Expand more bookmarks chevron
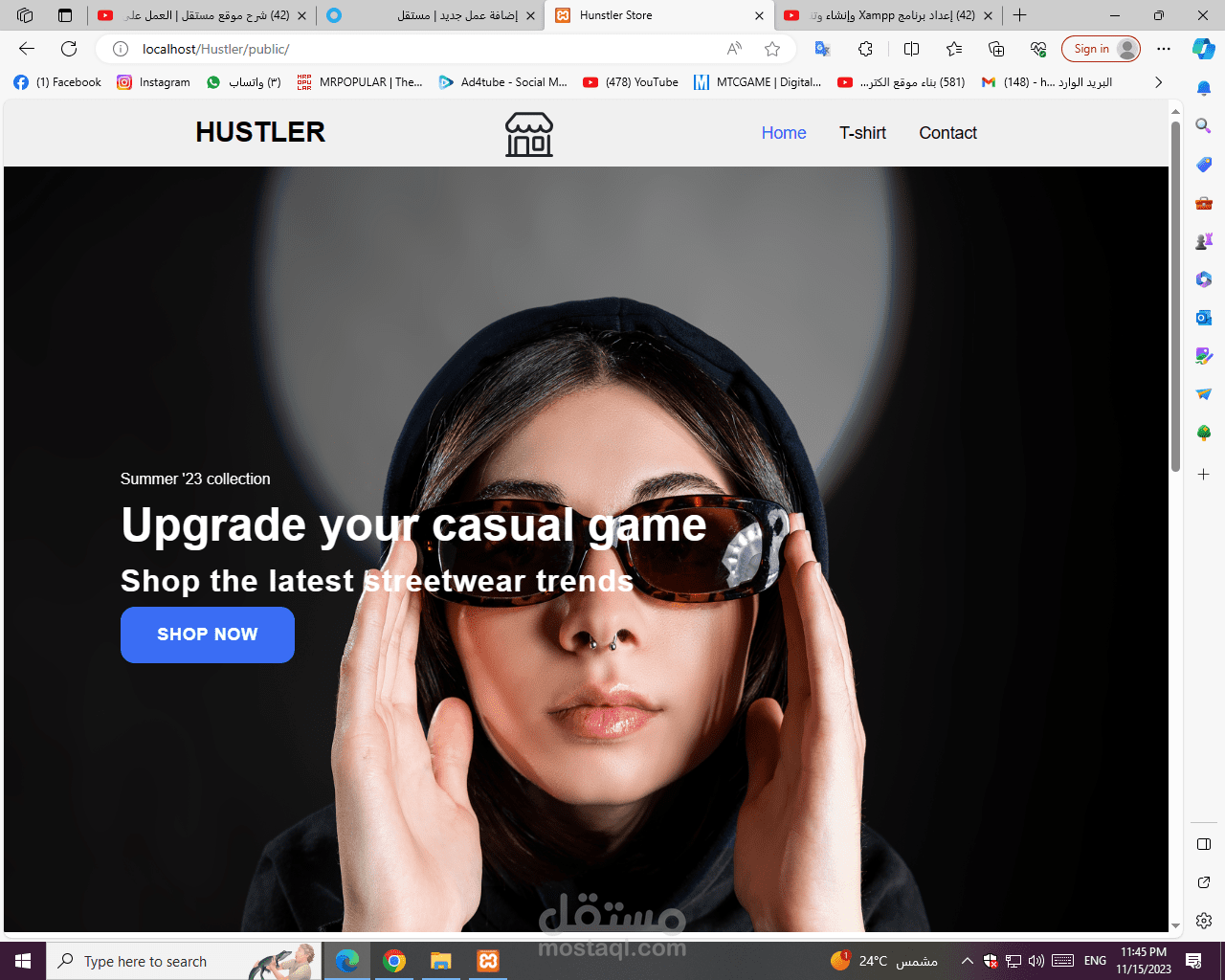The width and height of the screenshot is (1225, 980). [x=1158, y=82]
